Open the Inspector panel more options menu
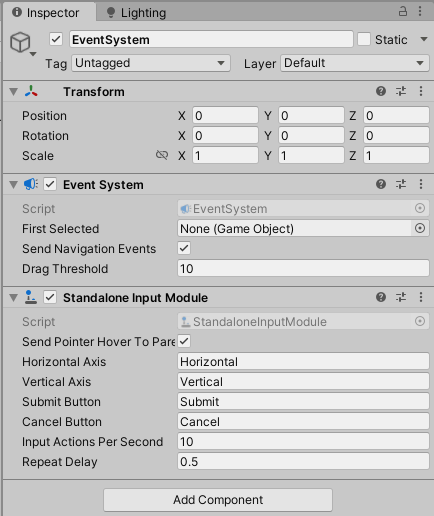The width and height of the screenshot is (434, 516). pos(420,11)
